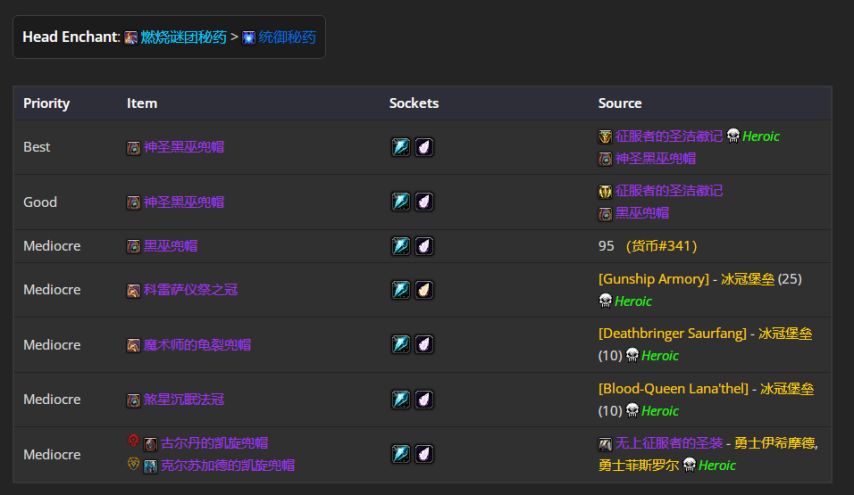Click the hood icon in the Best row

pyautogui.click(x=133, y=148)
